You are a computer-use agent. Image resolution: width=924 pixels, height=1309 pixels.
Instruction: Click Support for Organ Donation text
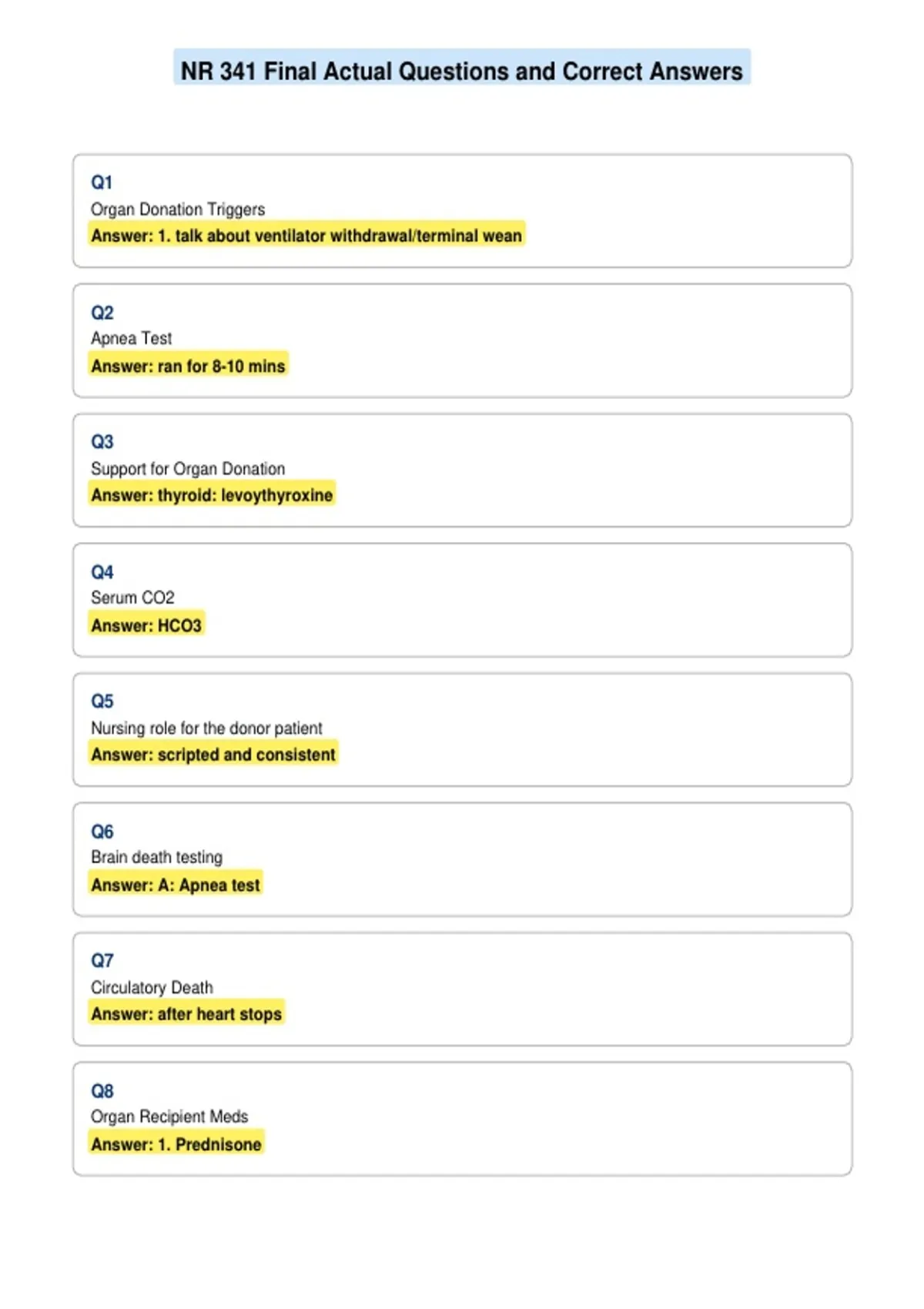point(188,469)
